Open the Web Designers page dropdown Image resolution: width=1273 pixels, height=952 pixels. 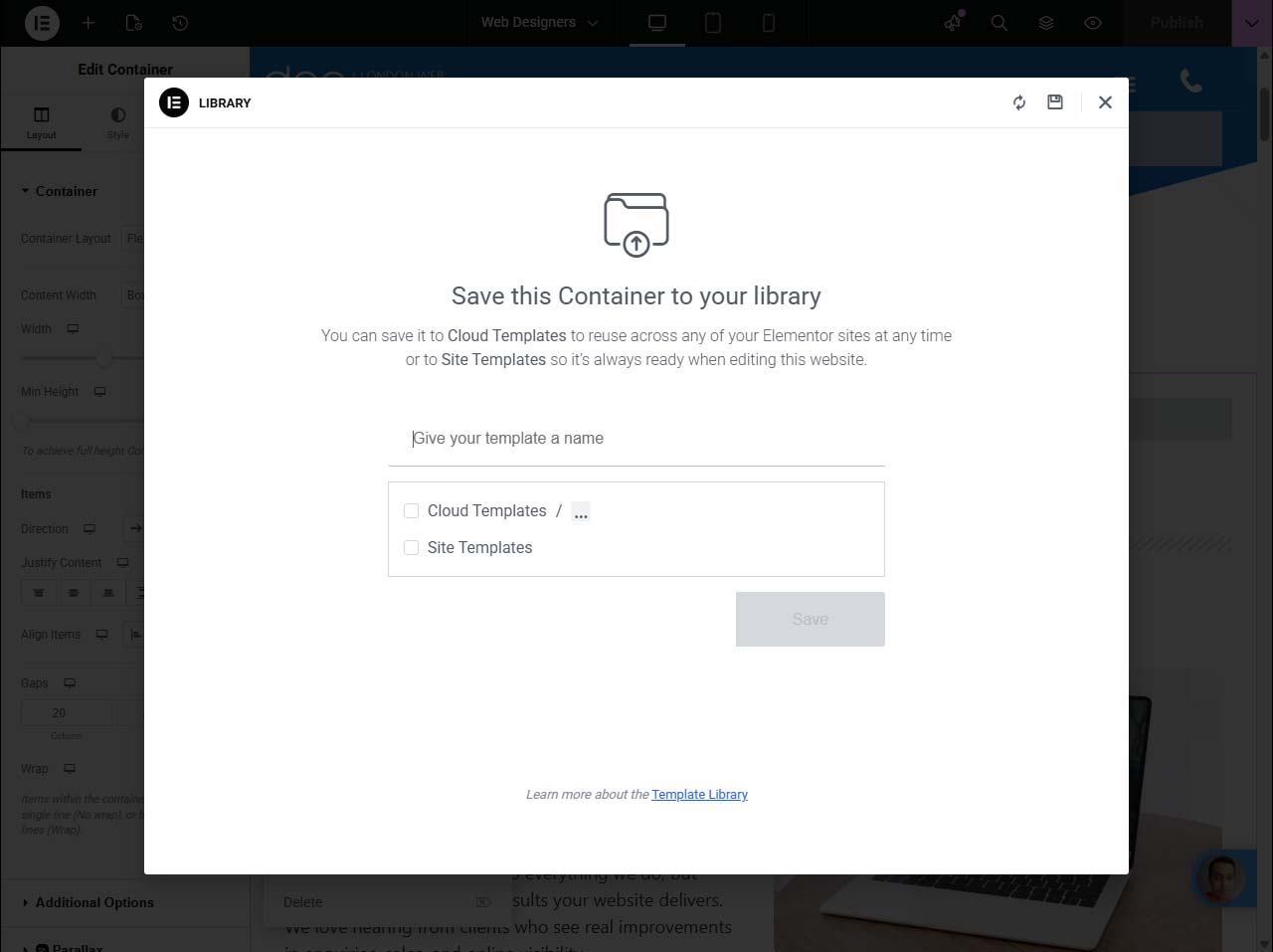pos(539,23)
